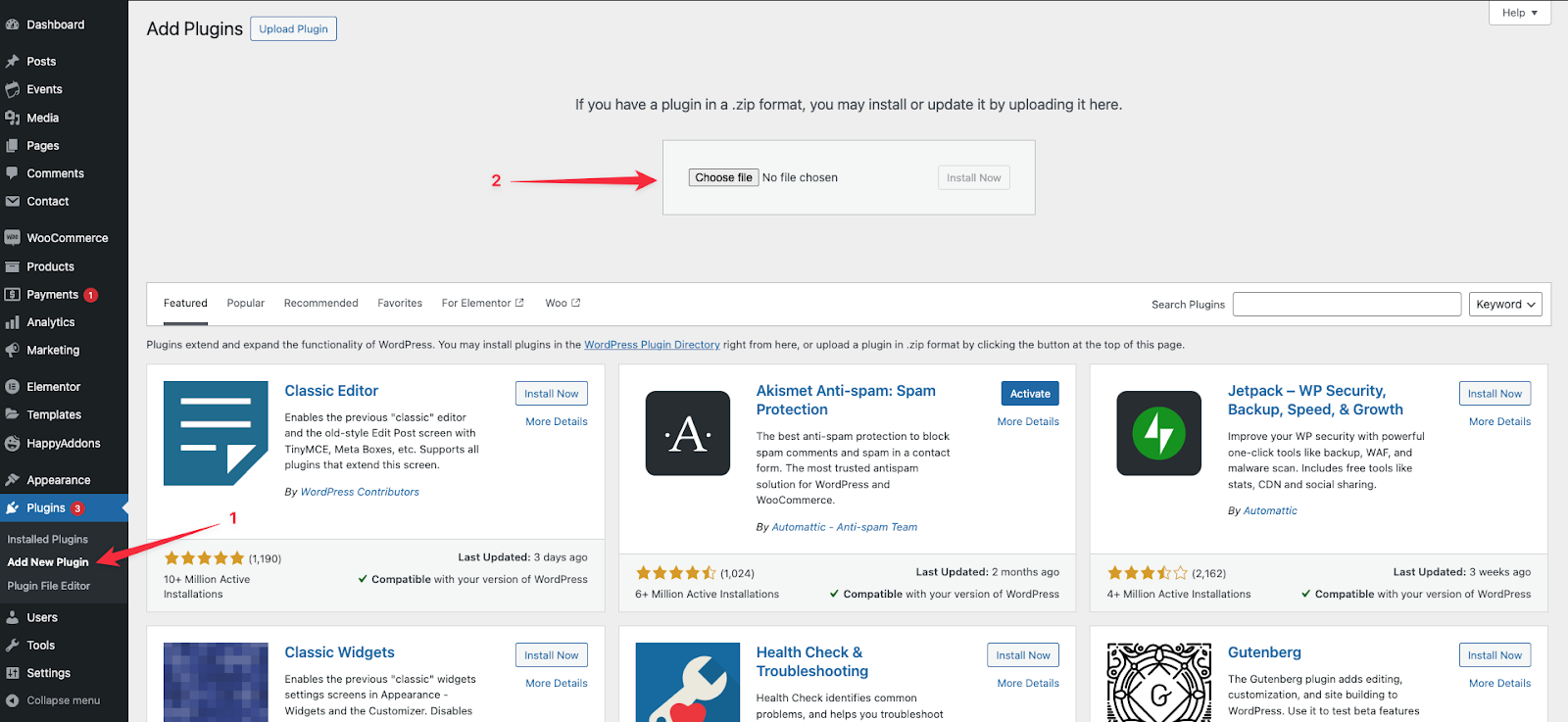1568x722 pixels.
Task: Install the Health Check & Troubleshooting plugin
Action: click(x=1023, y=655)
